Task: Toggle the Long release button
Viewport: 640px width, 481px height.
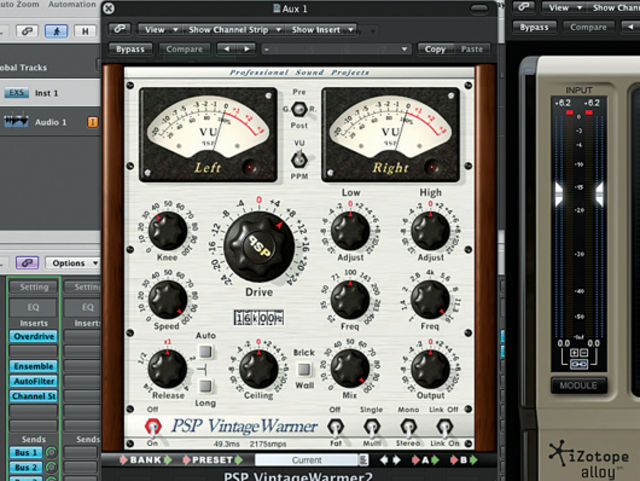Action: pos(205,386)
